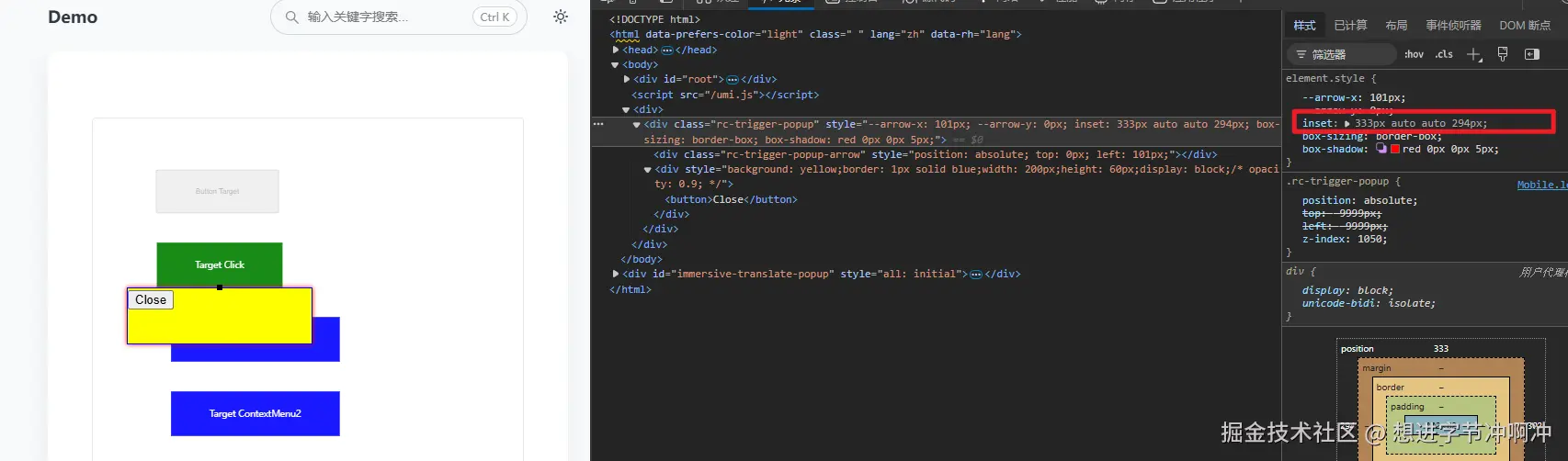Open three-dot menu beside selected DOM row
The height and width of the screenshot is (461, 1568).
[x=598, y=124]
